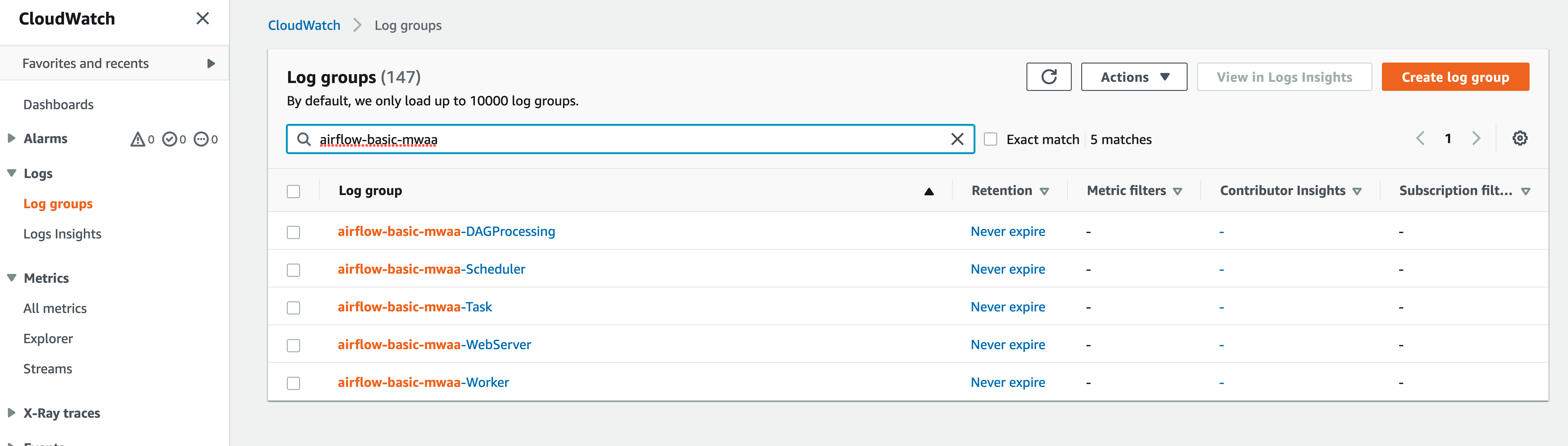Image resolution: width=1568 pixels, height=446 pixels.
Task: Select All metrics in sidebar
Action: point(55,309)
